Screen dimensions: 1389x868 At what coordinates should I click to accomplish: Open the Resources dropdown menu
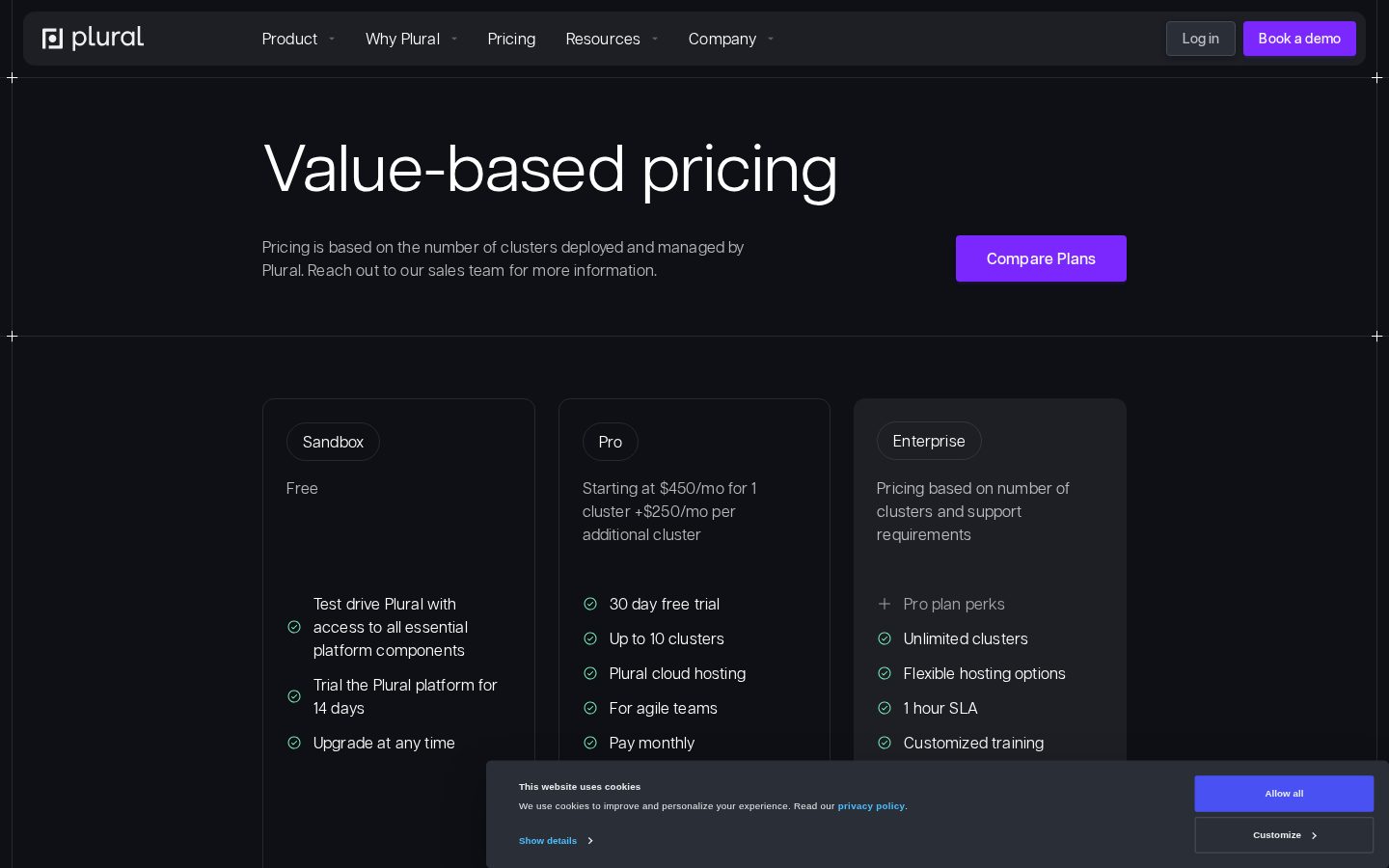(612, 39)
